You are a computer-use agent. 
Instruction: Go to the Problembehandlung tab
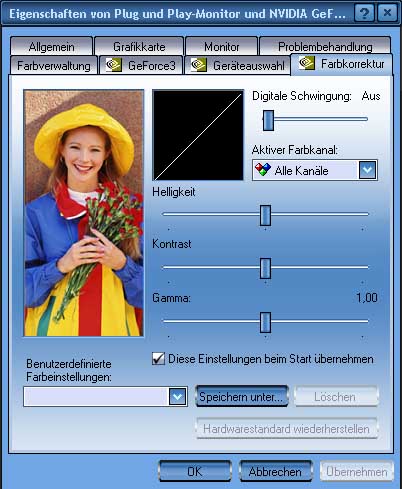[x=325, y=46]
